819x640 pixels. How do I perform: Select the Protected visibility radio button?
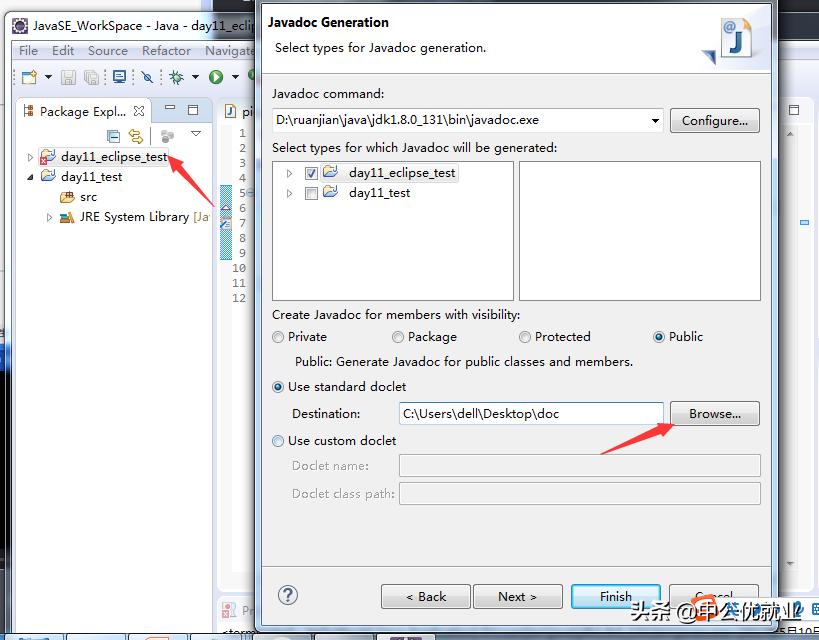point(524,337)
